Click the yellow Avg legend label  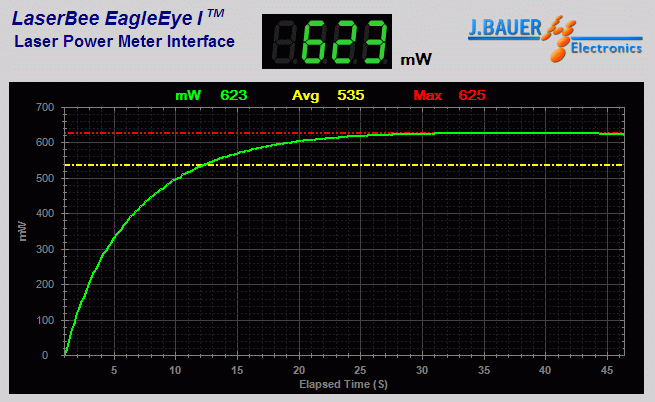point(305,96)
